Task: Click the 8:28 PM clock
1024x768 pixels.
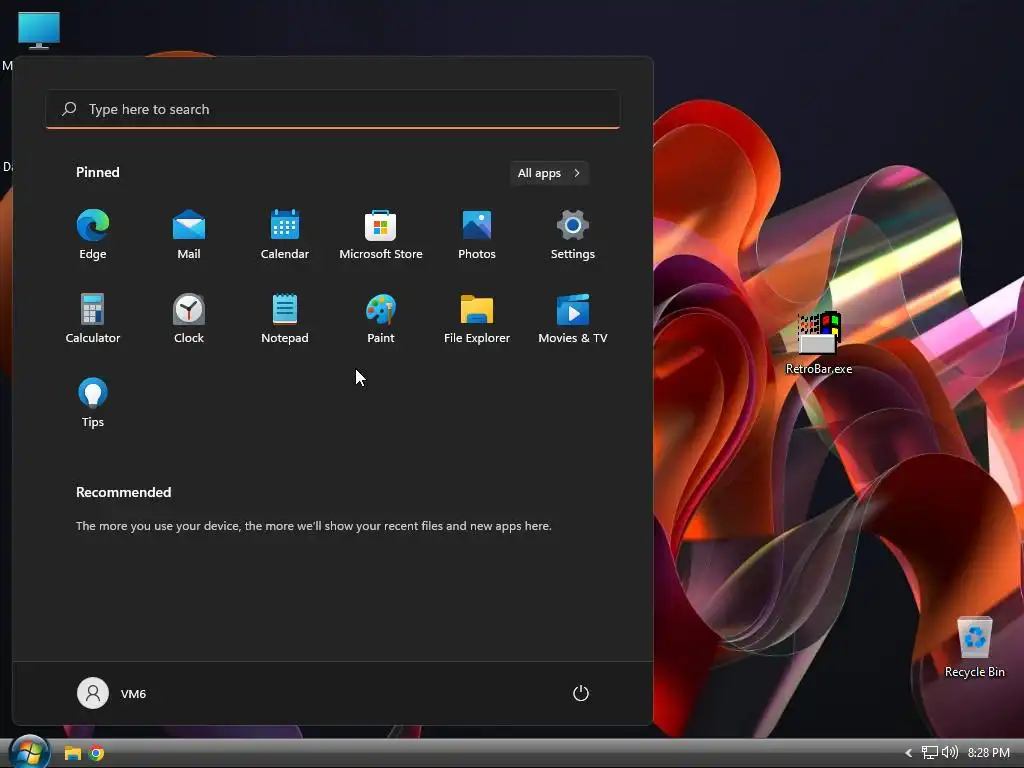Action: click(989, 753)
